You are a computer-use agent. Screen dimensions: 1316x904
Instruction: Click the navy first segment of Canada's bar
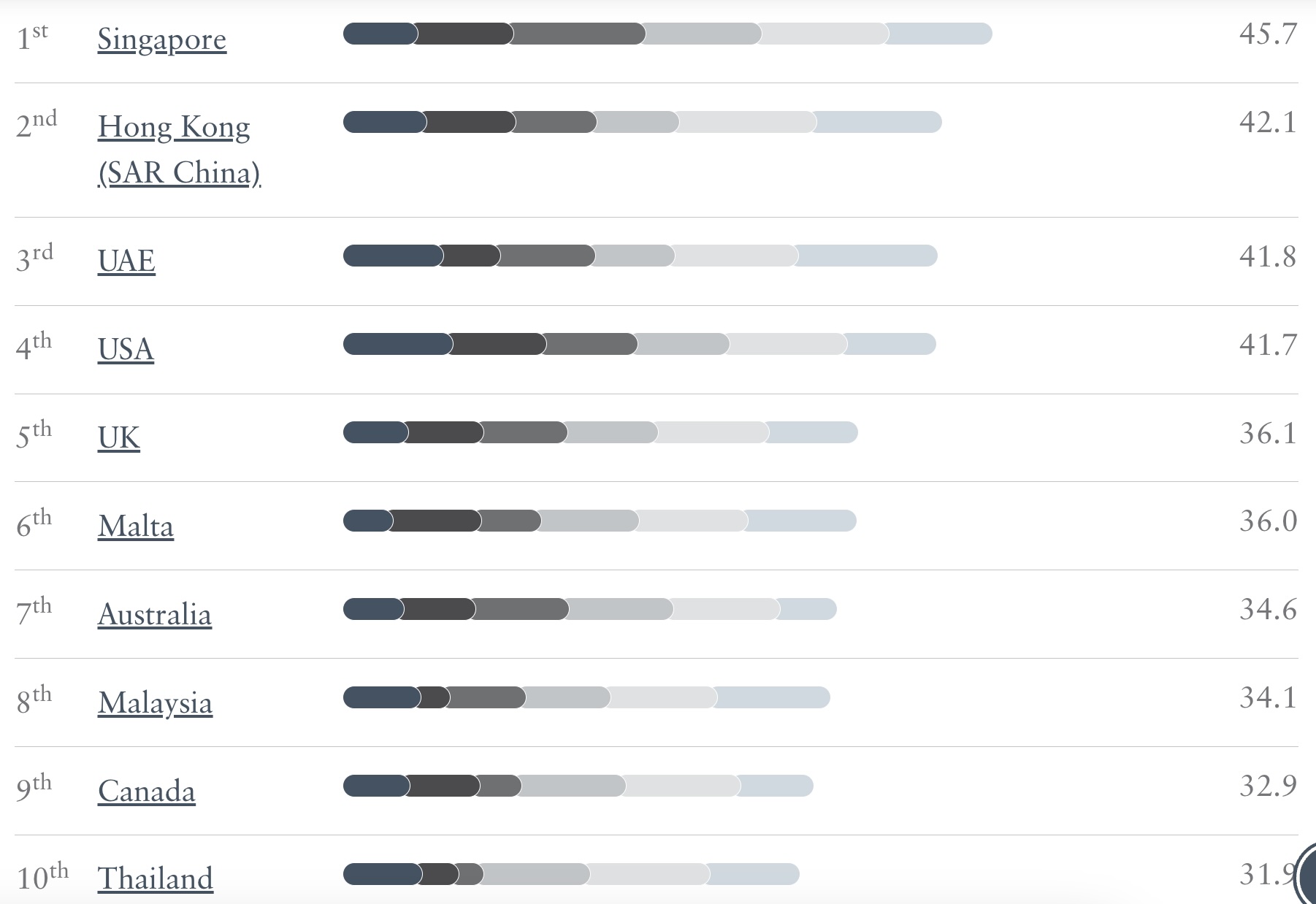click(375, 786)
